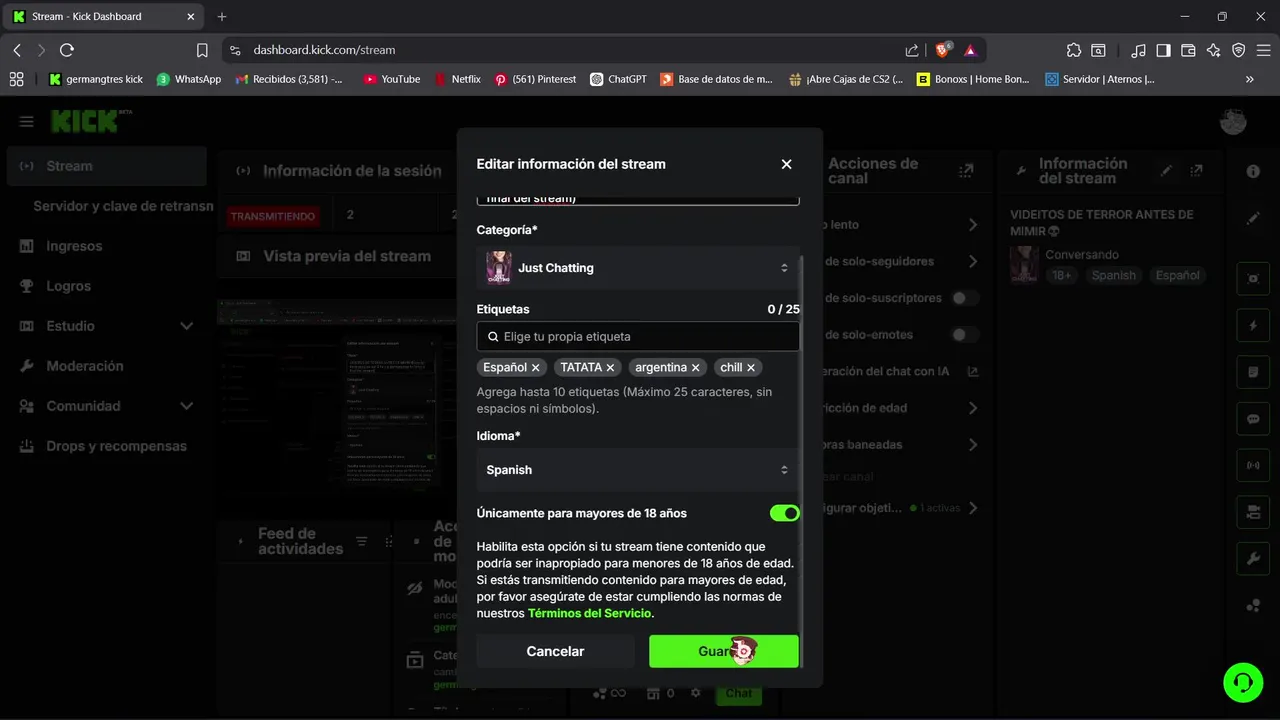
Task: Open Servidor y clave de retransmisión
Action: pos(123,206)
